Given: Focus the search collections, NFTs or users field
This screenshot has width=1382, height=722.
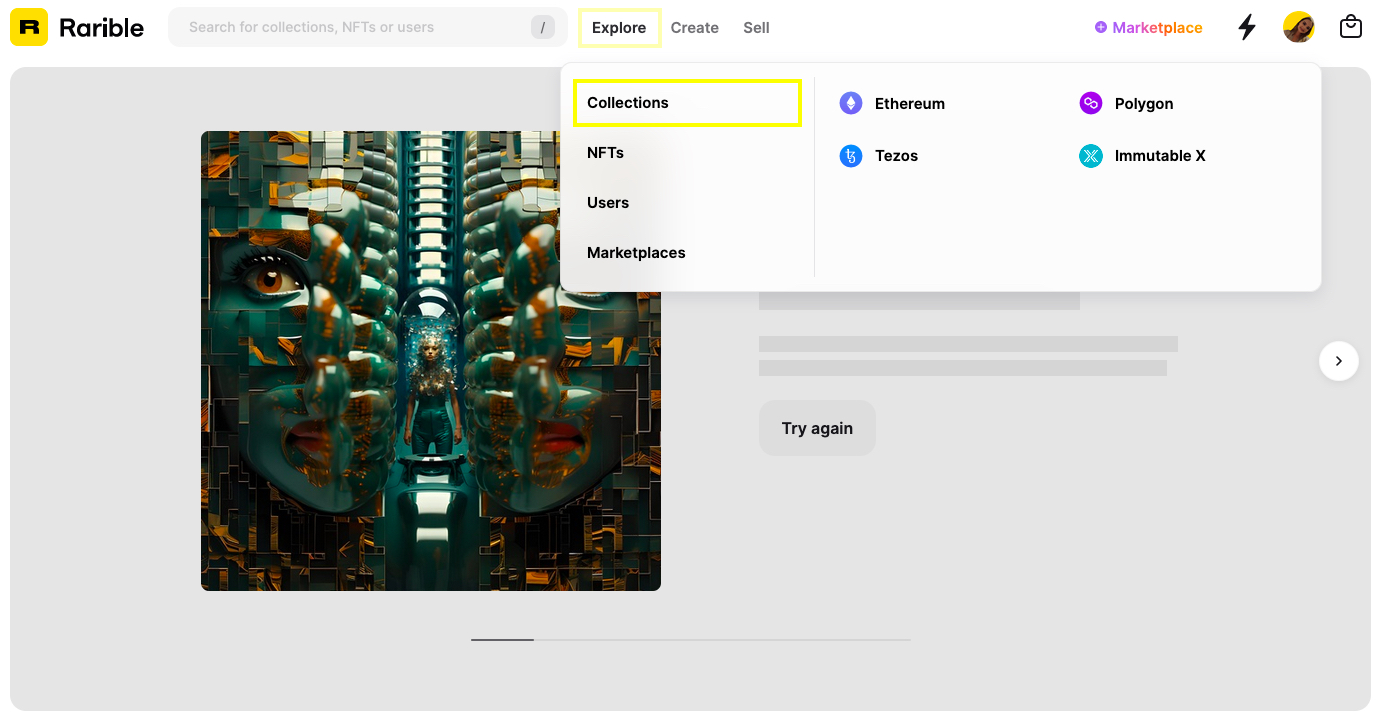Looking at the screenshot, I should (368, 27).
